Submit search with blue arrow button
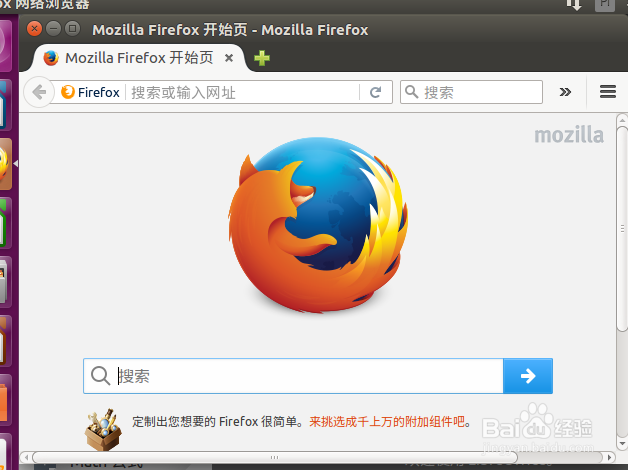The height and width of the screenshot is (470, 628). click(x=528, y=376)
